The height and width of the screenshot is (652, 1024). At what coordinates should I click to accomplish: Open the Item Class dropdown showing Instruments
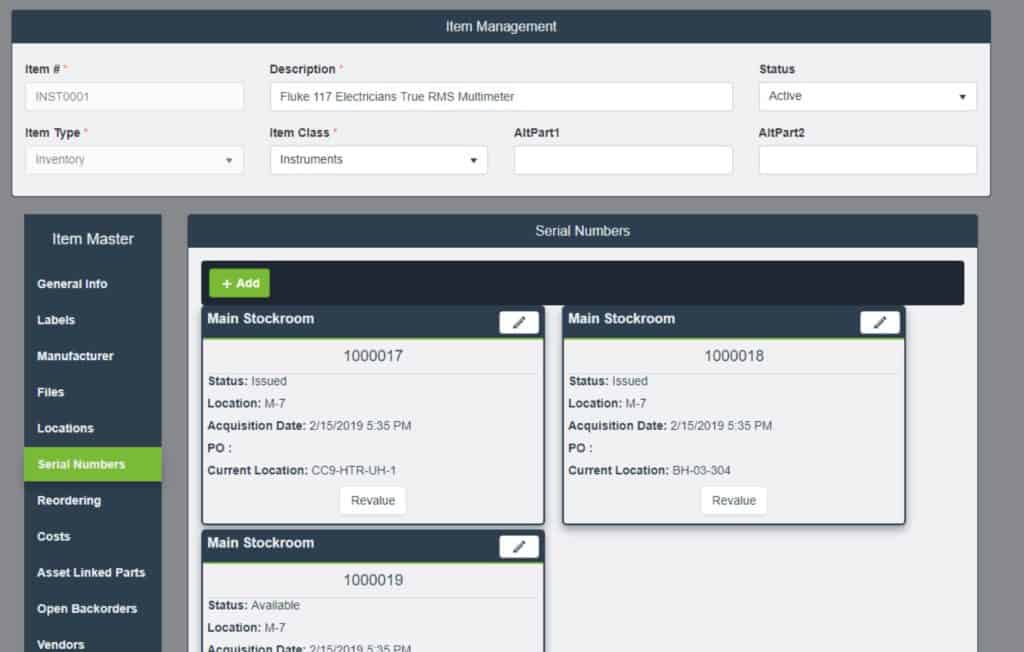pyautogui.click(x=378, y=160)
